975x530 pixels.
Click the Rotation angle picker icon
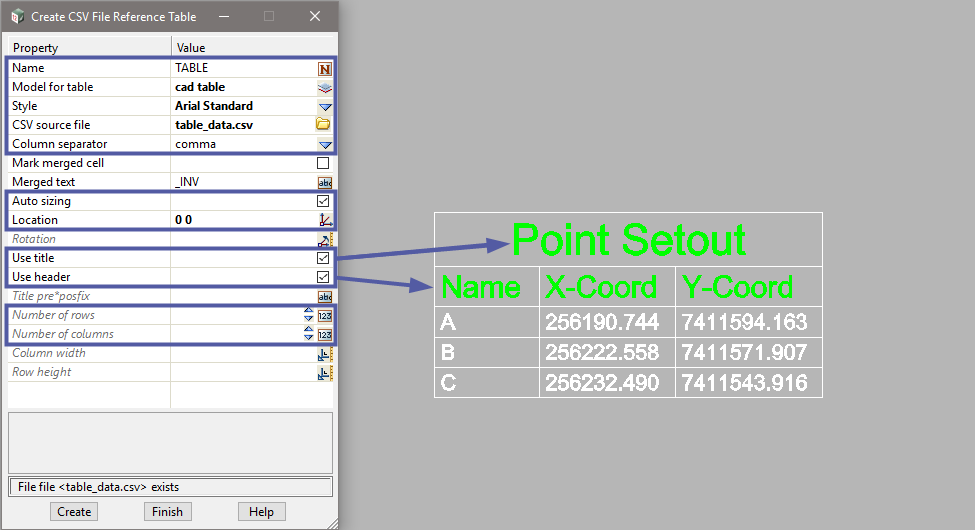tap(323, 239)
